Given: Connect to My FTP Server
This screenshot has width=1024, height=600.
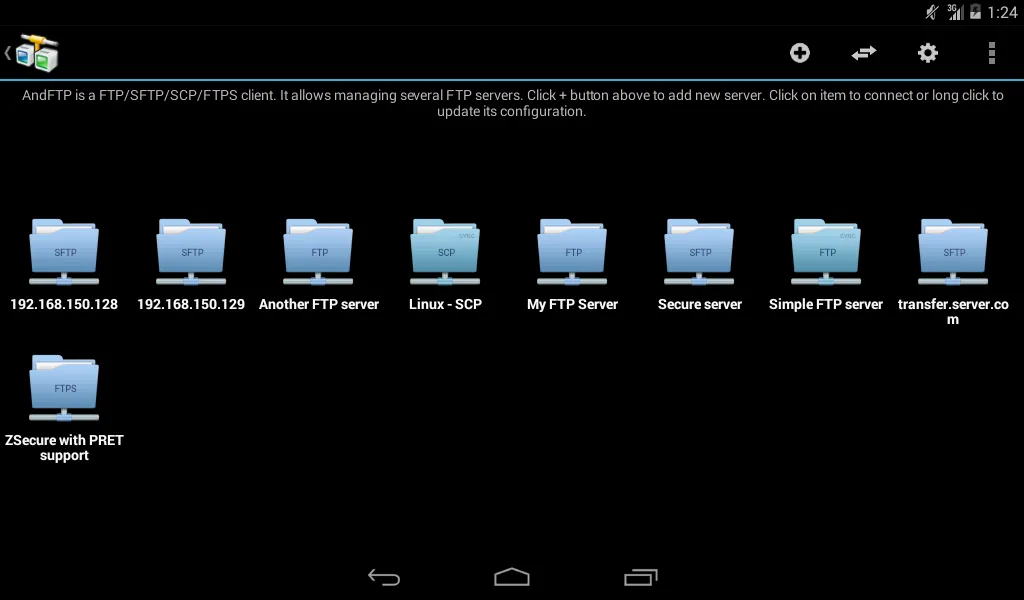Looking at the screenshot, I should [572, 250].
